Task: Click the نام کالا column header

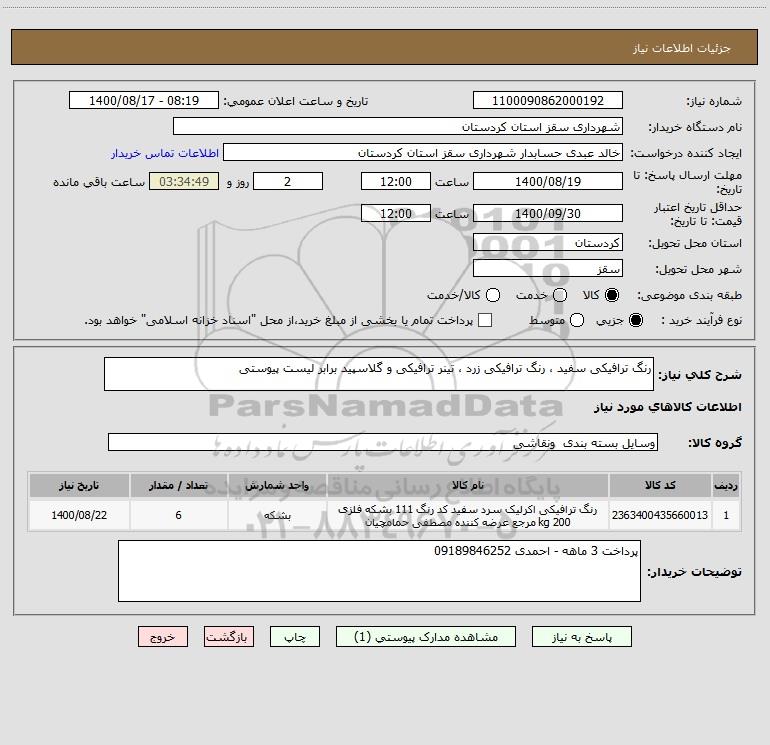Action: (x=468, y=485)
